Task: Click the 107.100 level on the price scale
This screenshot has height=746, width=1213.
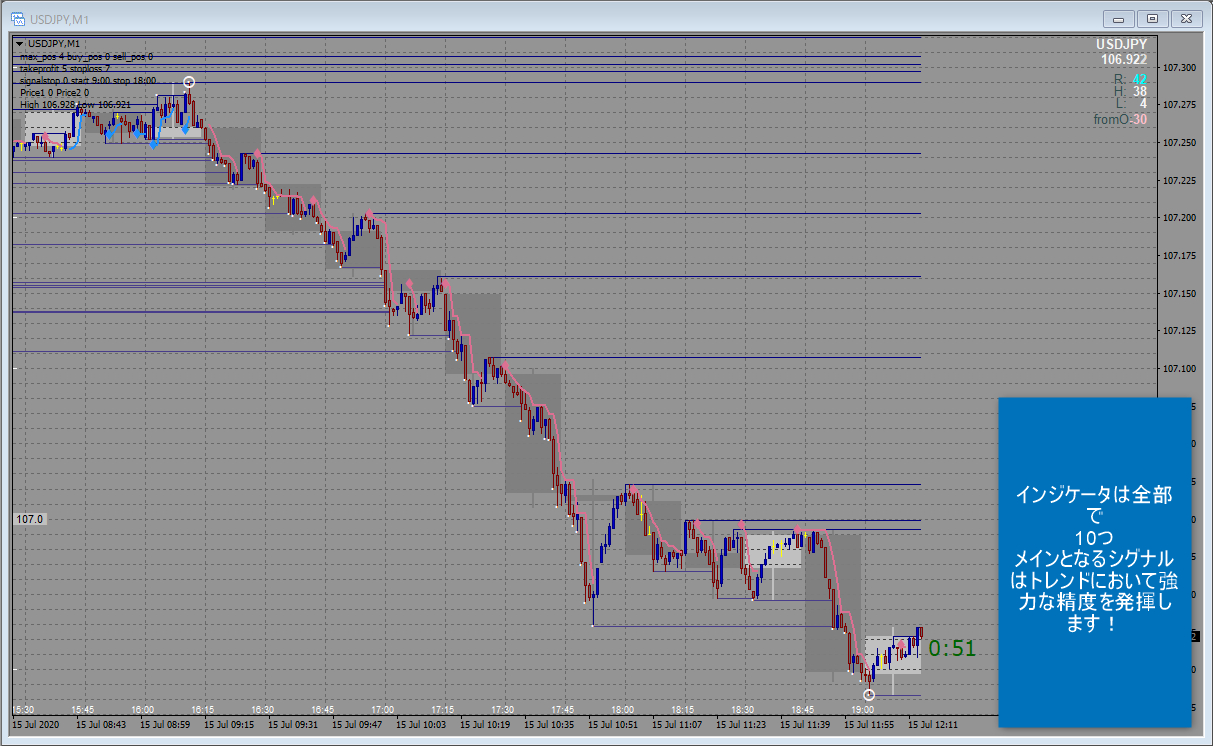Action: click(1179, 368)
